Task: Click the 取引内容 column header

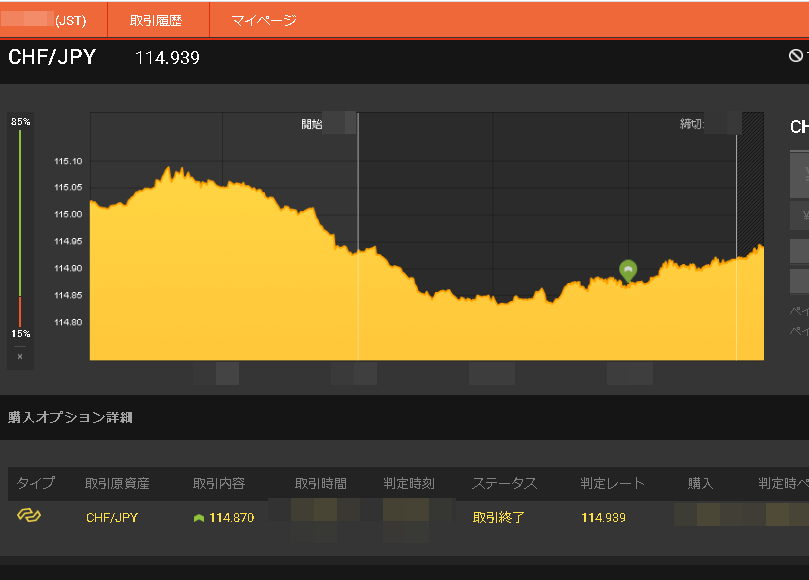Action: 219,484
